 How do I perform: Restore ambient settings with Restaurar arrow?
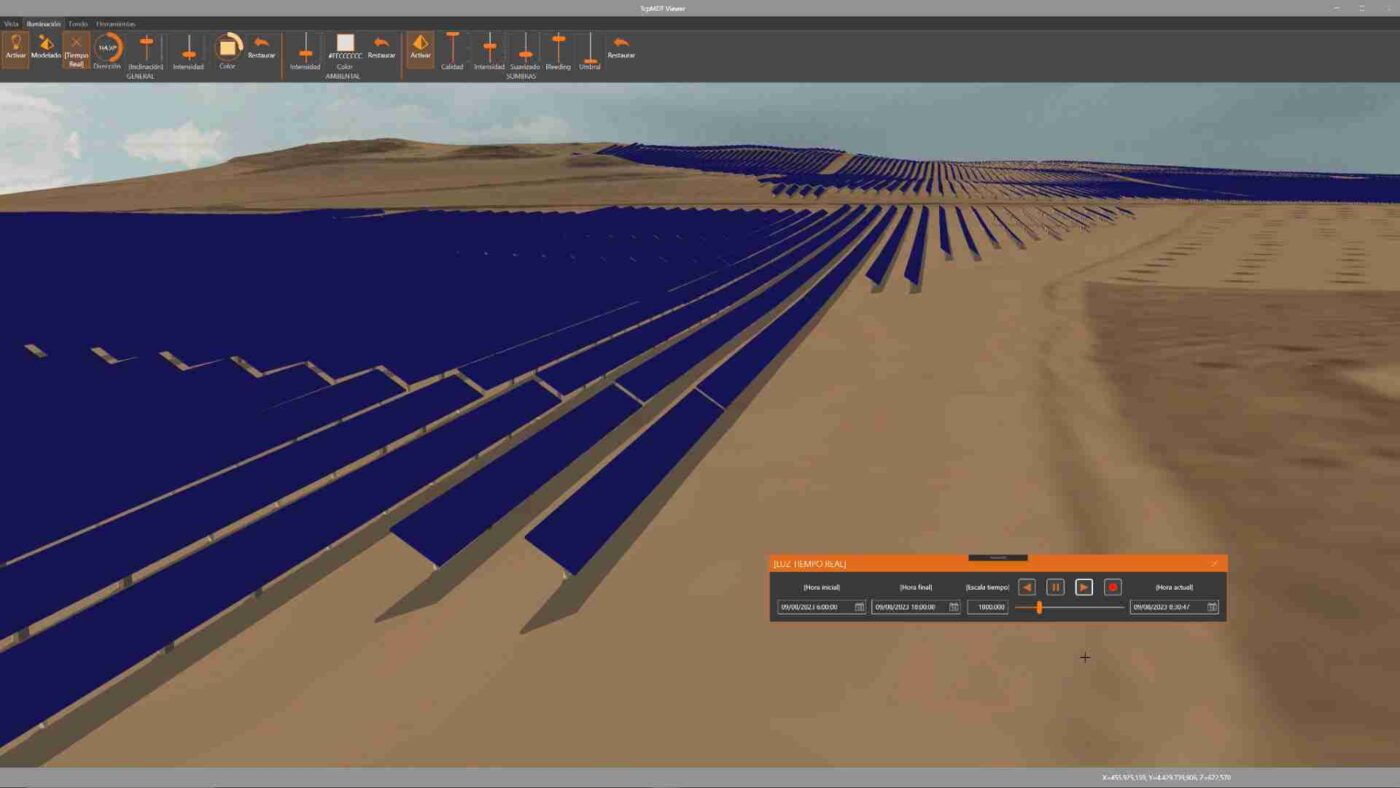point(381,48)
